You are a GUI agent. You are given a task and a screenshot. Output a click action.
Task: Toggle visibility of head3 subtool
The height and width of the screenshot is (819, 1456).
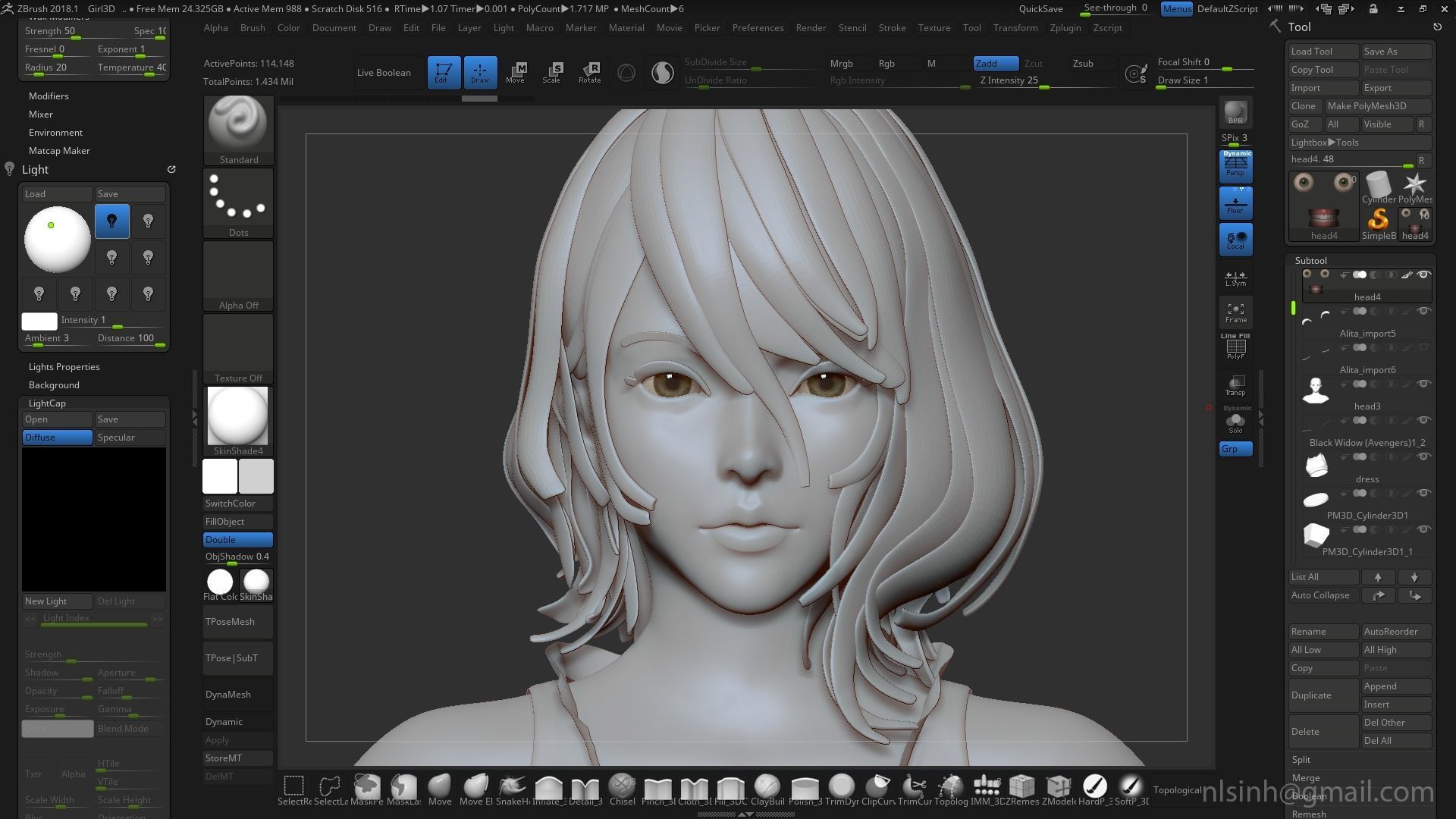(1423, 384)
